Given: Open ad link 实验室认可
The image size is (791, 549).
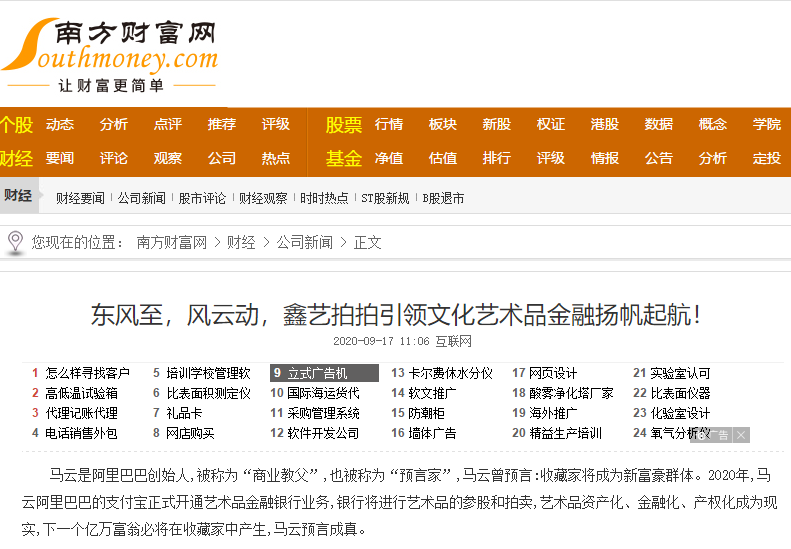Looking at the screenshot, I should coord(681,373).
